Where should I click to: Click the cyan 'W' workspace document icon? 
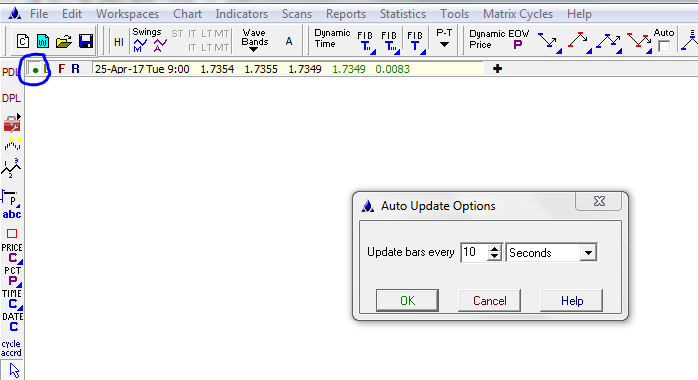coord(43,41)
